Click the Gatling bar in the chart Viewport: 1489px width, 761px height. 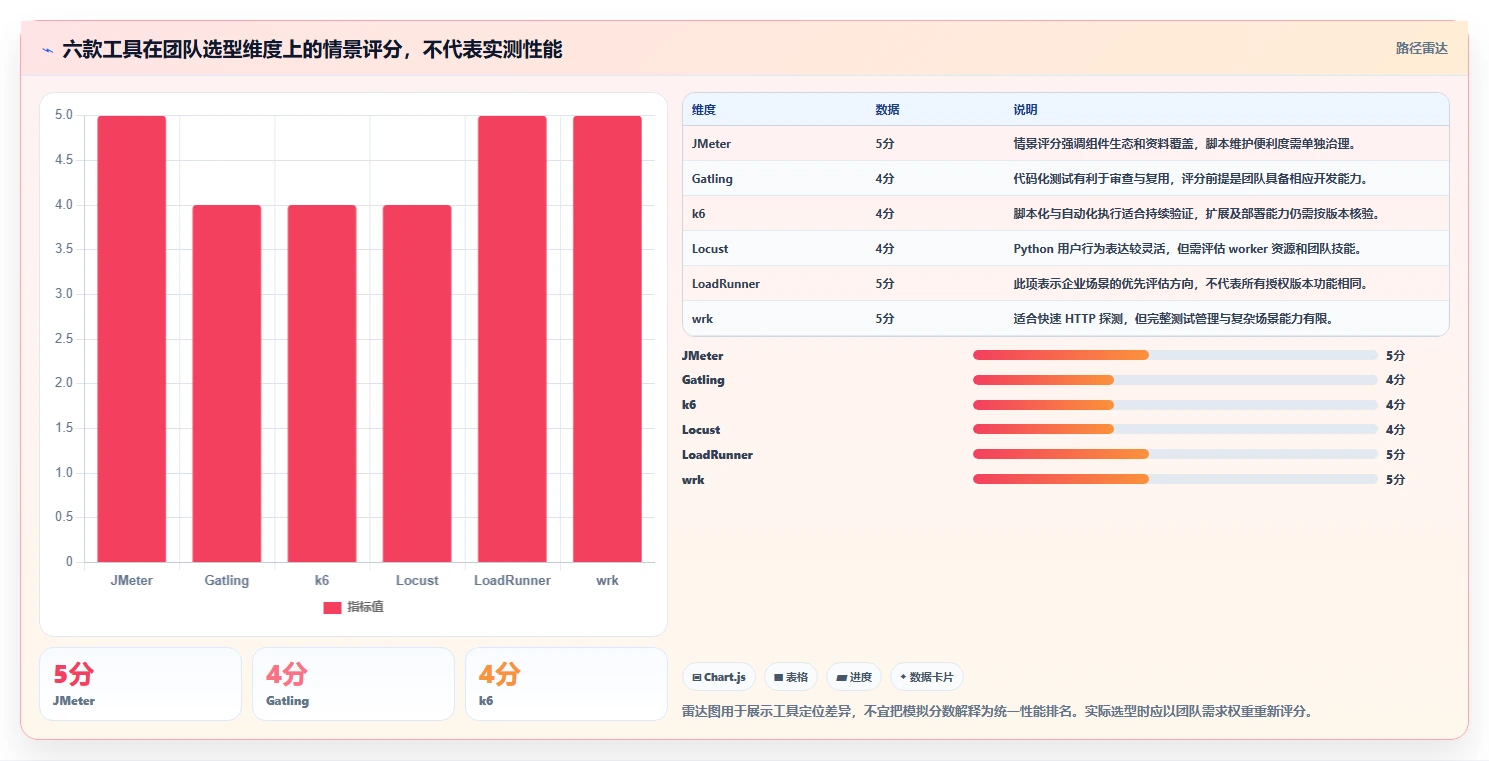[227, 384]
